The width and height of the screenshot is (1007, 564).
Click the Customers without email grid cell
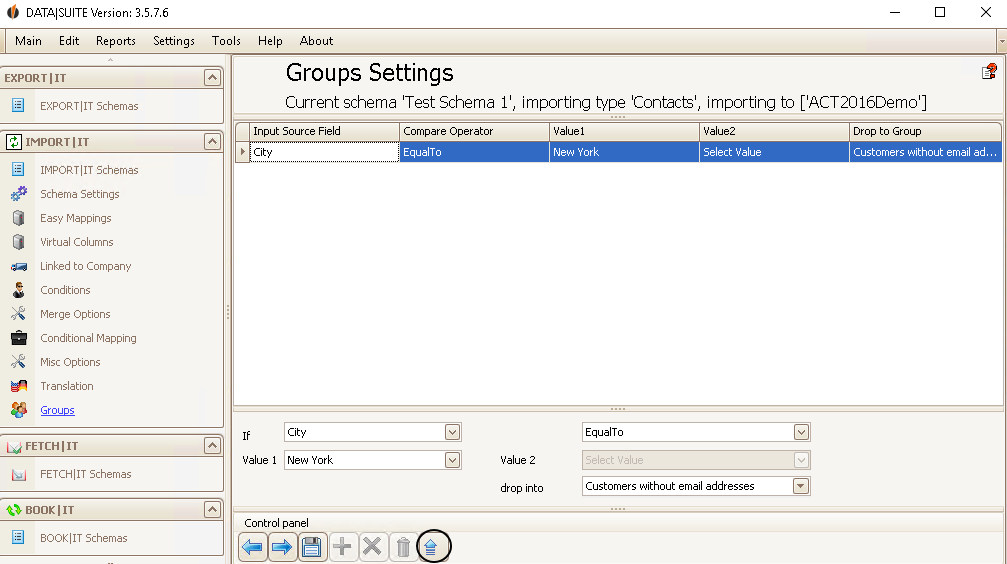[925, 152]
